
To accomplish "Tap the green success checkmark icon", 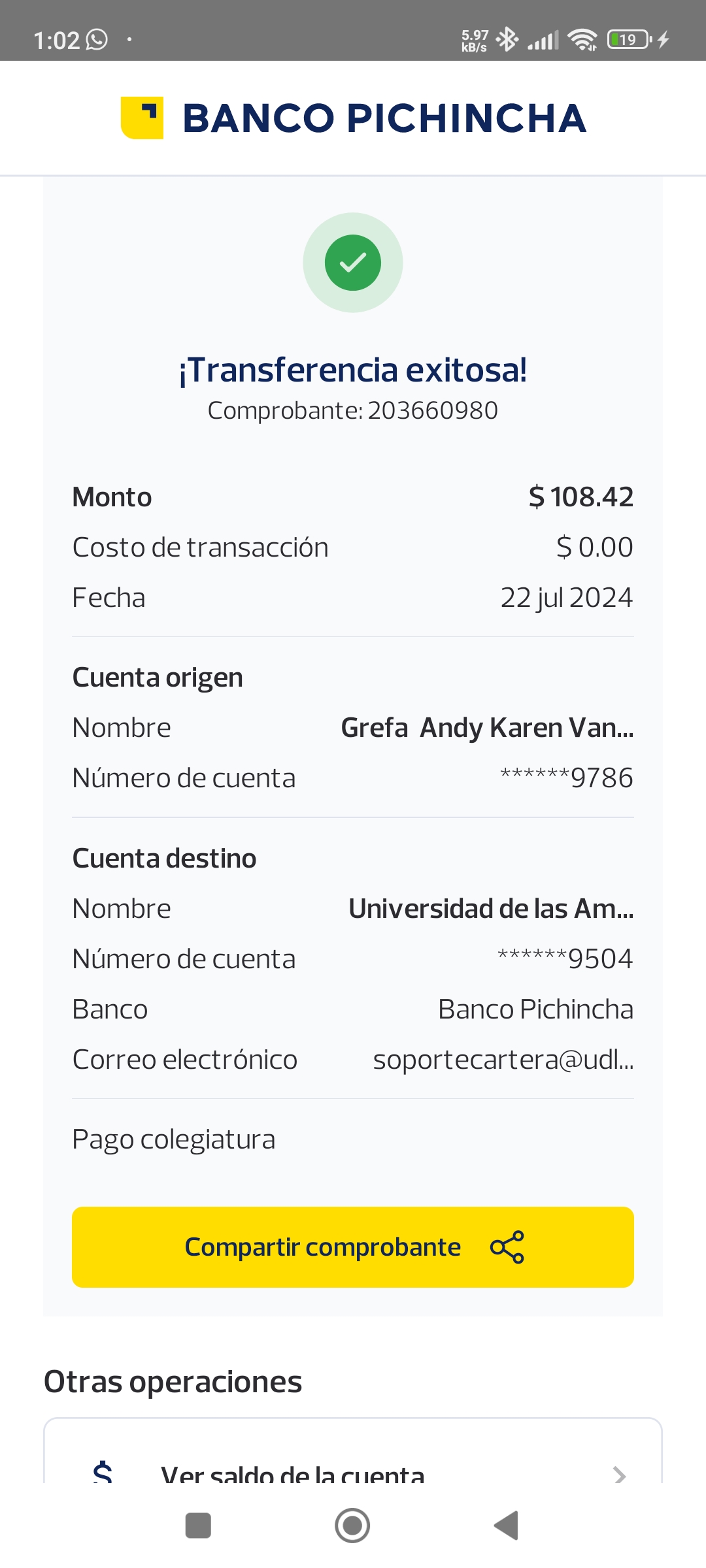I will coord(353,263).
